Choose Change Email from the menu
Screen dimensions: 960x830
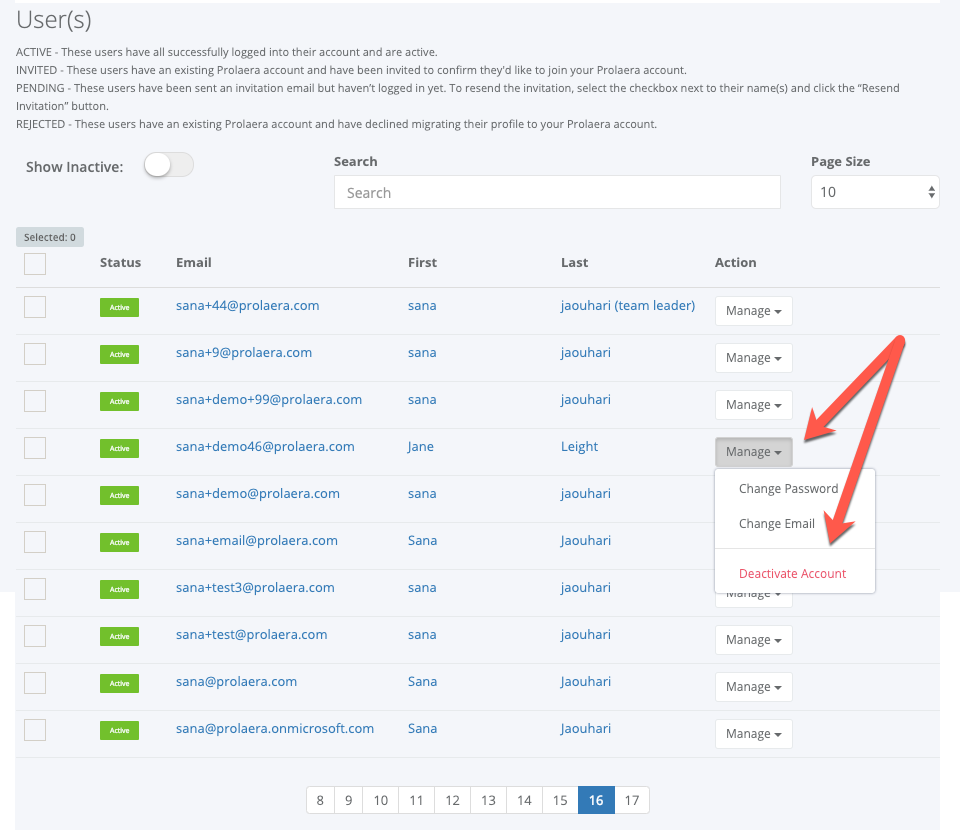(776, 523)
